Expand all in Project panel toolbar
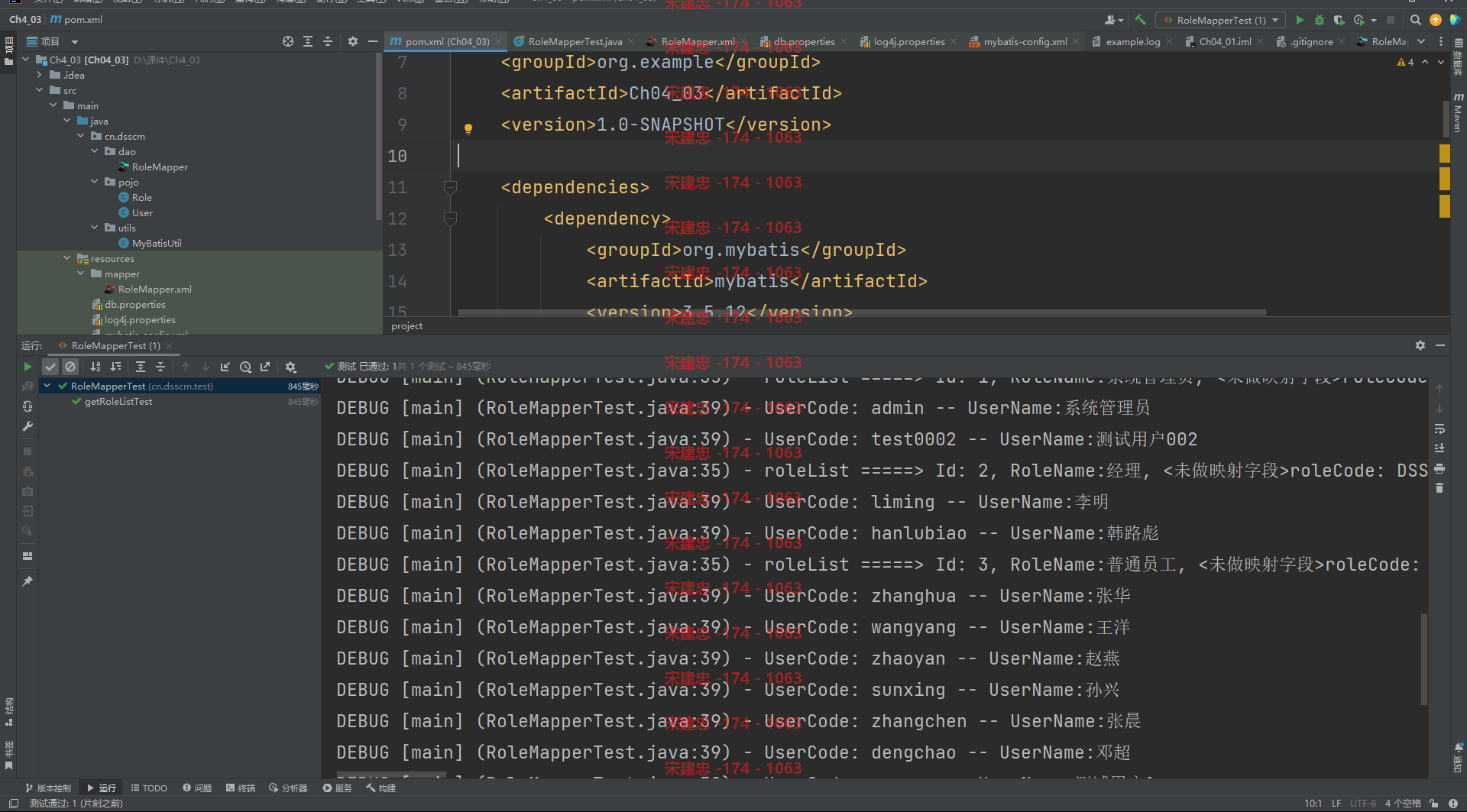 308,41
